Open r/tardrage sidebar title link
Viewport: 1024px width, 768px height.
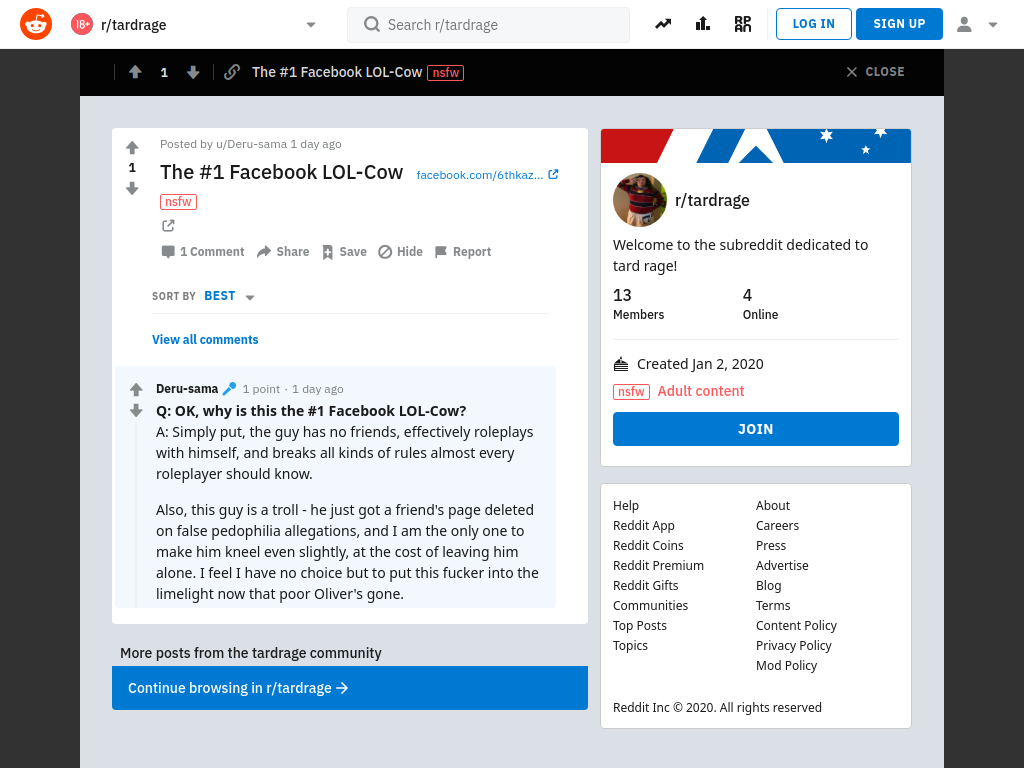[x=712, y=200]
